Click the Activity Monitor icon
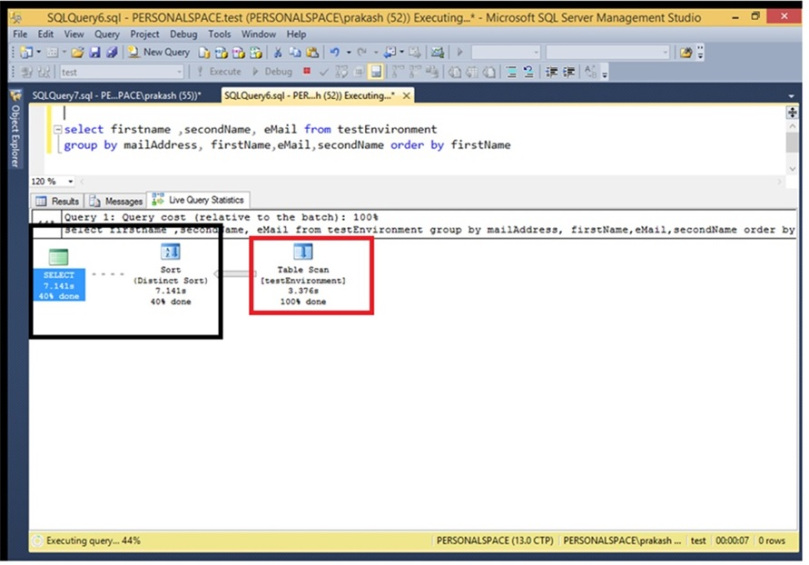Viewport: 809px width, 565px height. 438,52
